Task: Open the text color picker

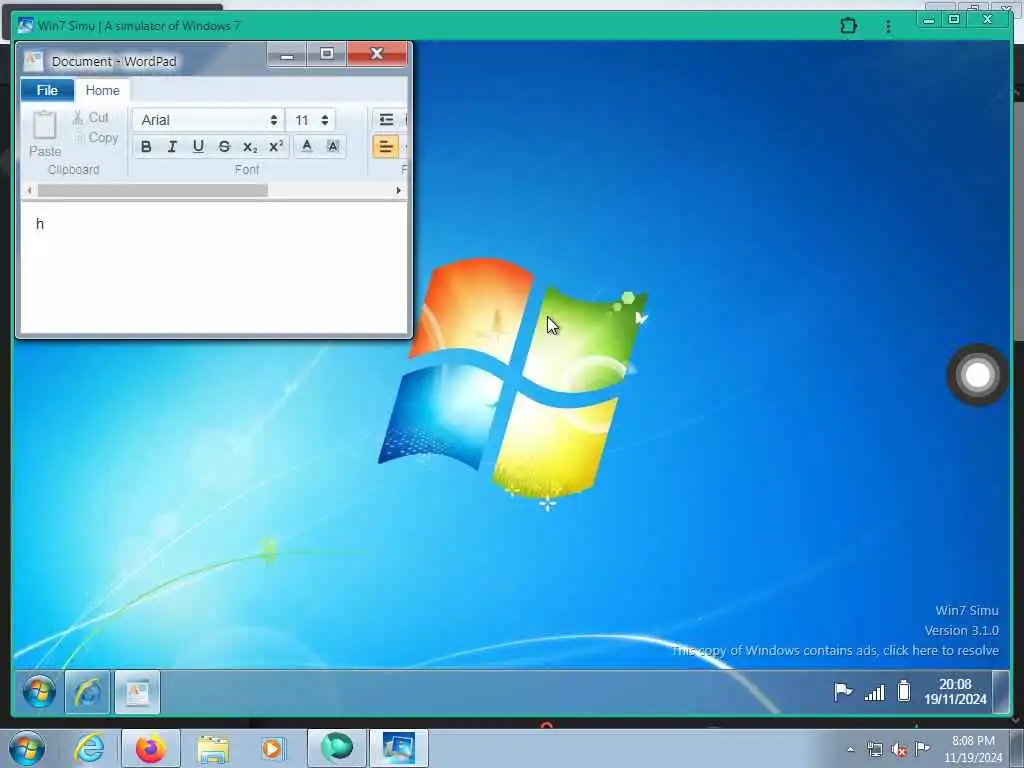Action: click(306, 147)
